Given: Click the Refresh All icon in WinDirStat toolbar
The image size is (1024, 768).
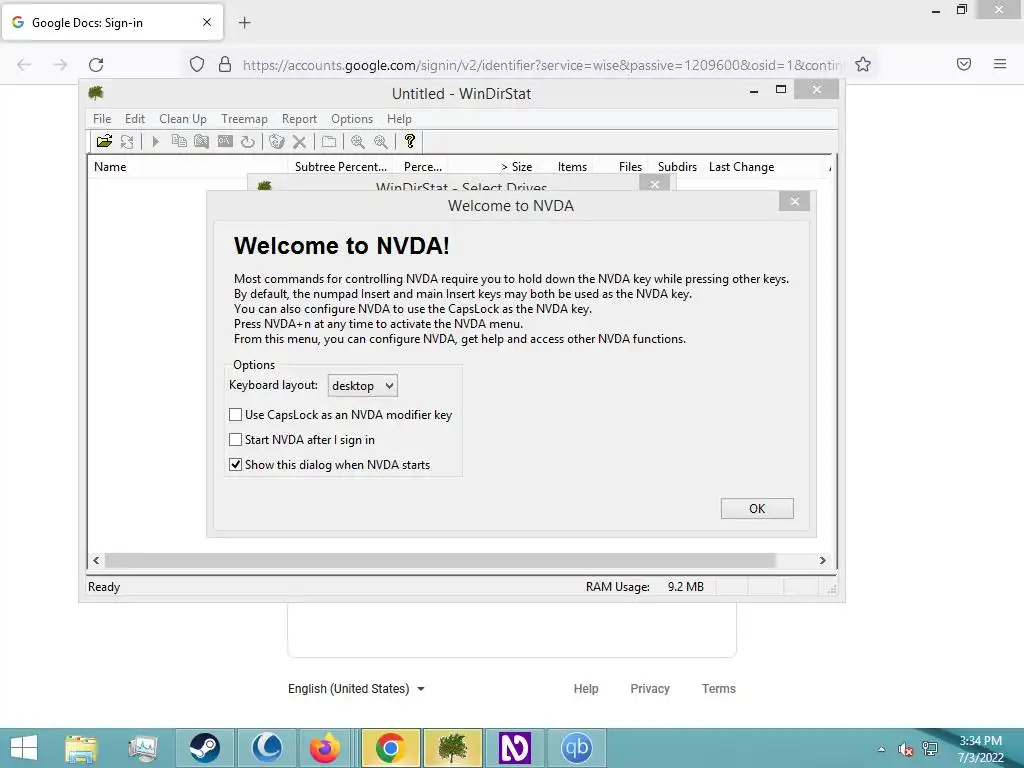Looking at the screenshot, I should point(127,141).
